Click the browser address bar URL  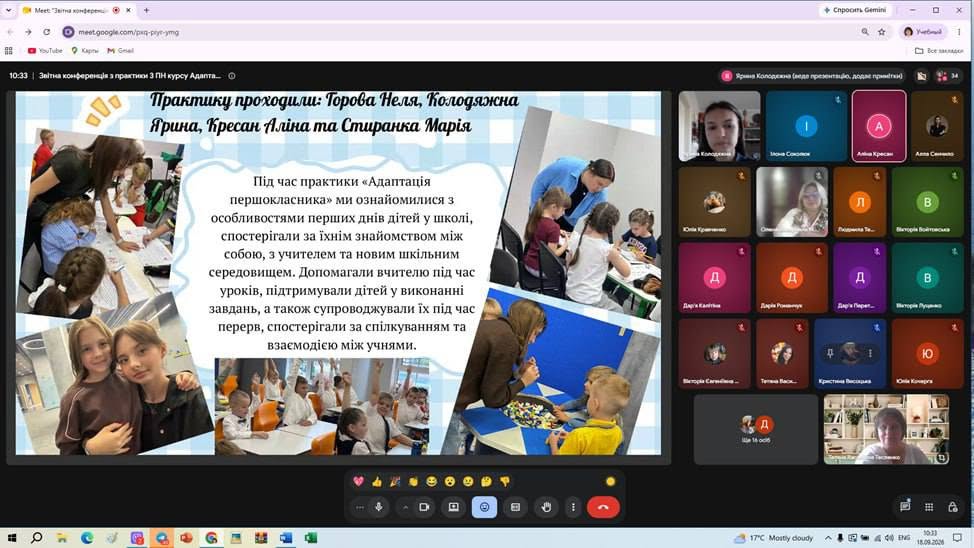(129, 32)
